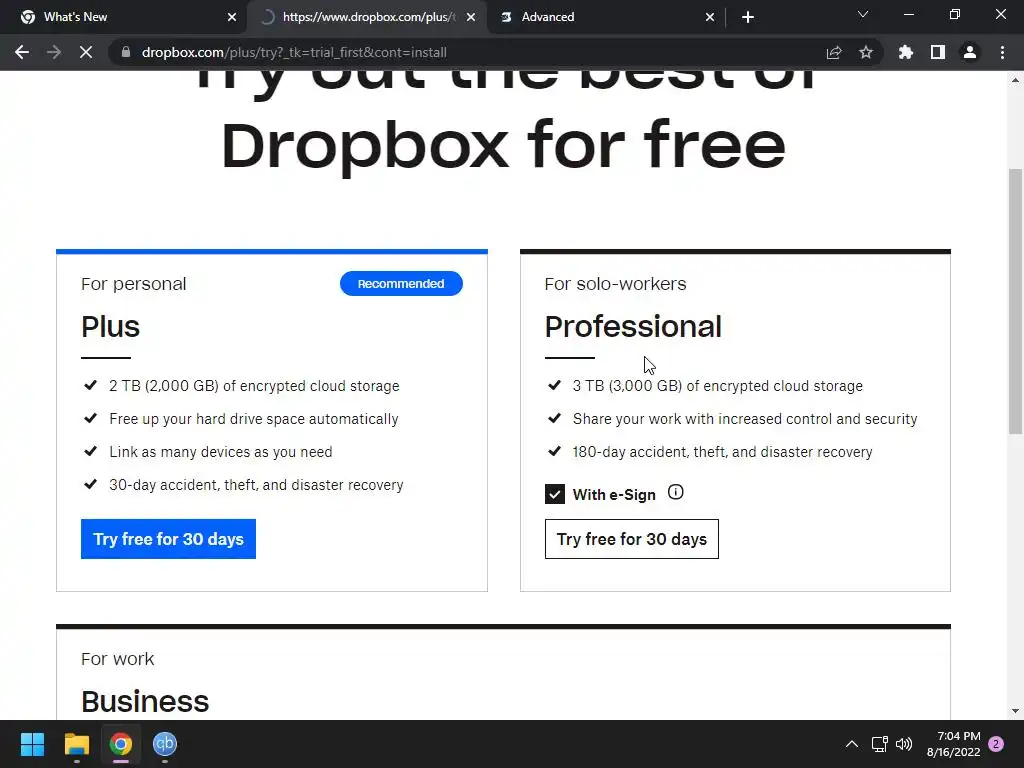Viewport: 1024px width, 768px height.
Task: Click the Chrome taskbar icon
Action: [x=121, y=744]
